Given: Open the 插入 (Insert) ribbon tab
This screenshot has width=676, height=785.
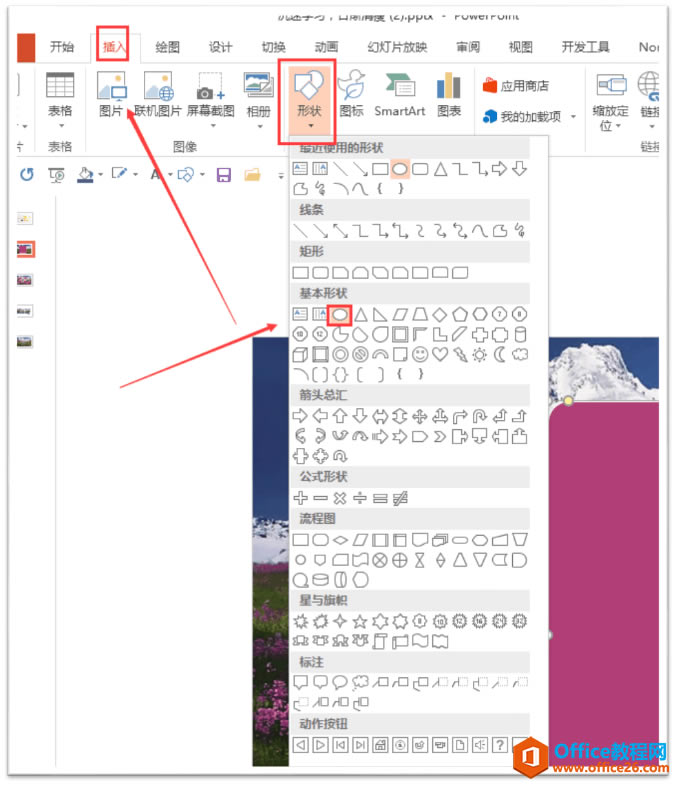Looking at the screenshot, I should tap(113, 47).
